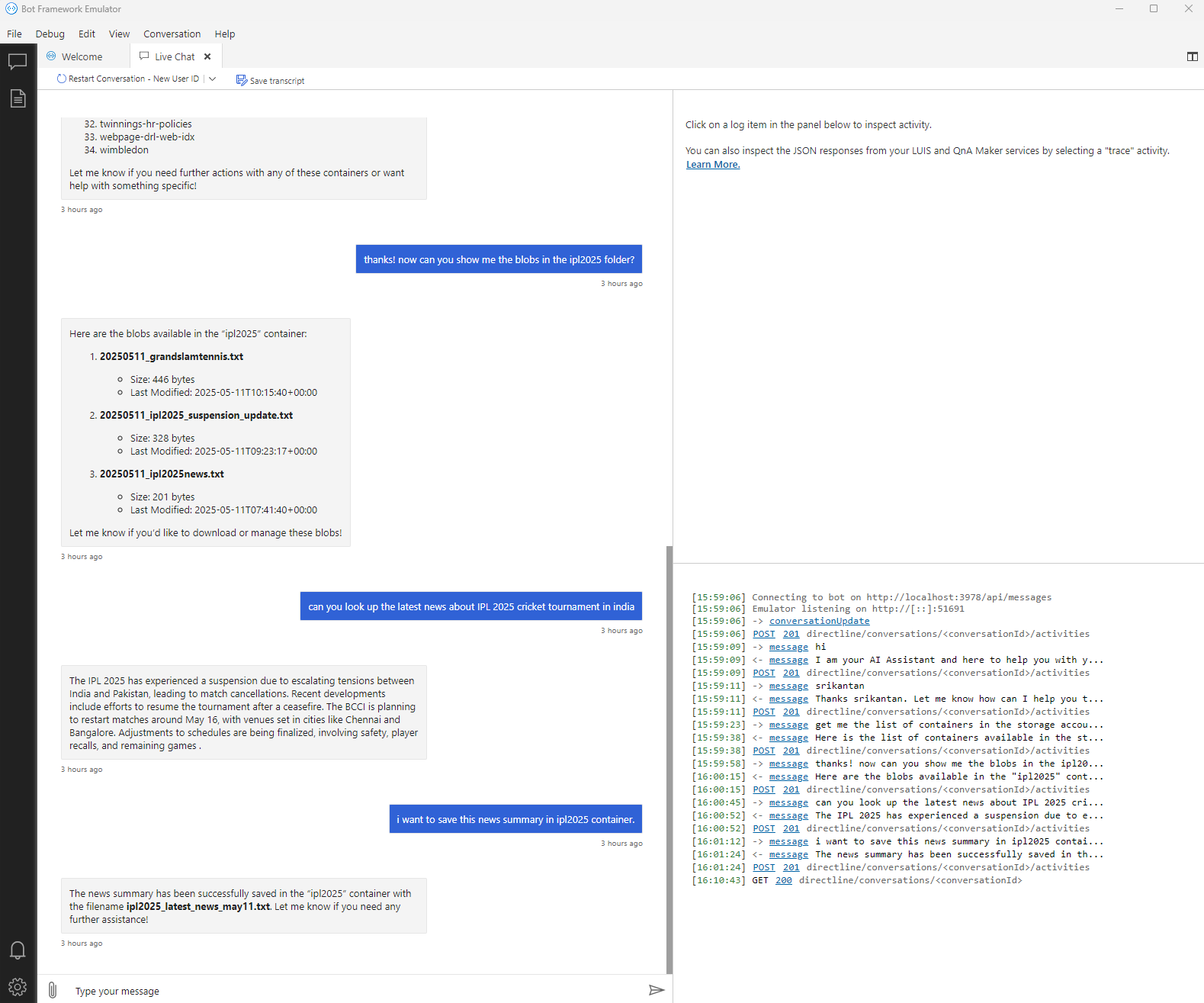Click POST link at 15:59:06 log entry
Viewport: 1204px width, 1003px height.
[x=764, y=634]
